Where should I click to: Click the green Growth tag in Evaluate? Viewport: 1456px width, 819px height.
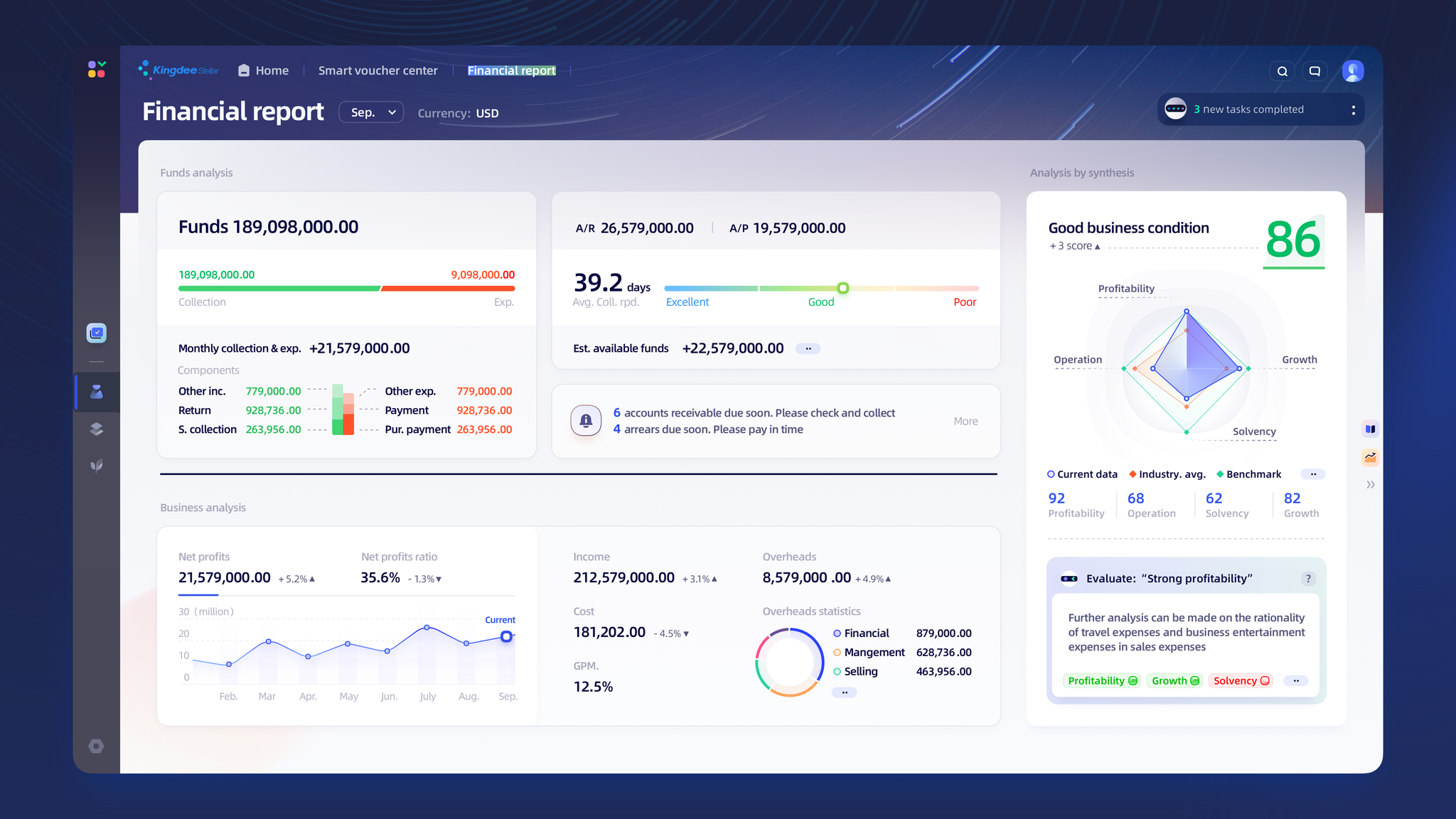coord(1174,680)
